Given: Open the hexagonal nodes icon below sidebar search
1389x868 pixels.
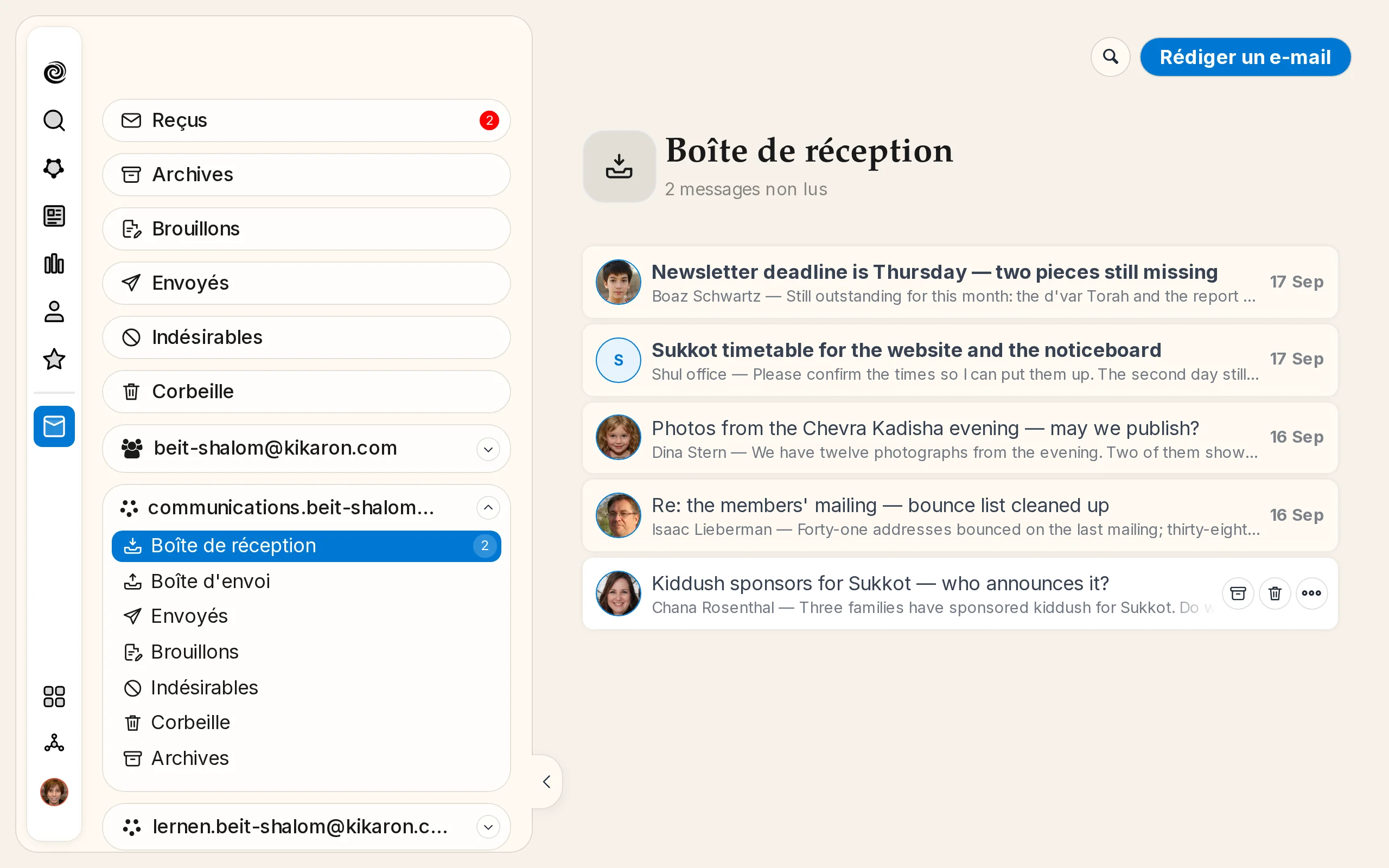Looking at the screenshot, I should coord(54,168).
